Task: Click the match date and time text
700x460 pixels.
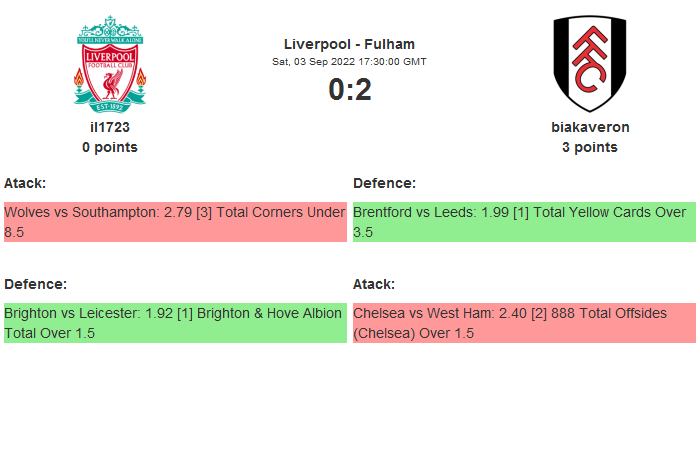Action: [x=349, y=61]
